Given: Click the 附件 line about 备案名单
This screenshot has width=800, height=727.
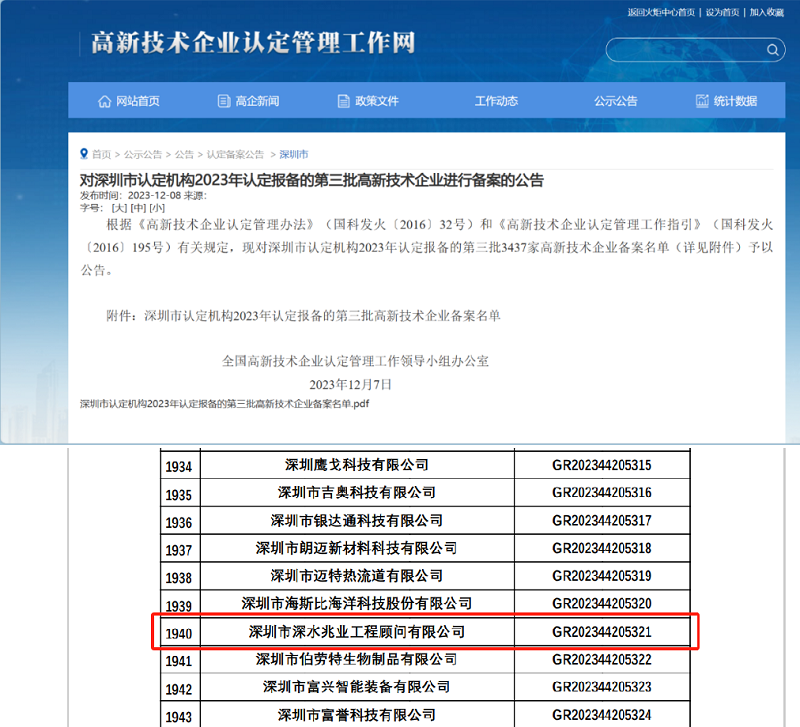Looking at the screenshot, I should tap(303, 316).
